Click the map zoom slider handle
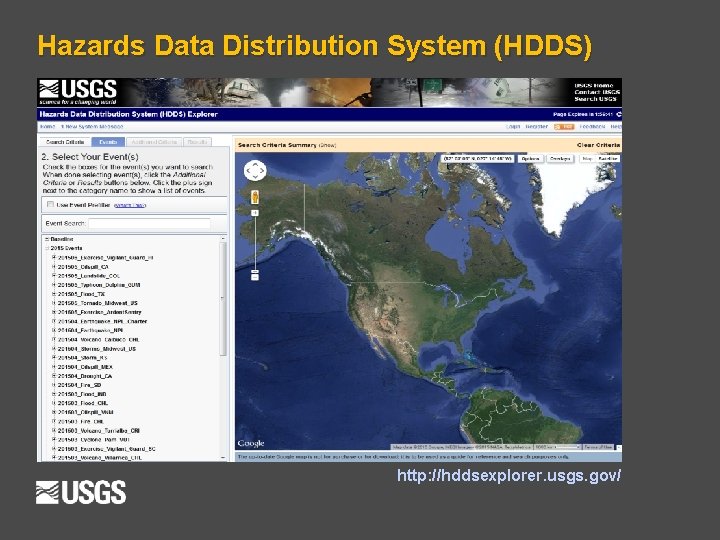 coord(255,271)
